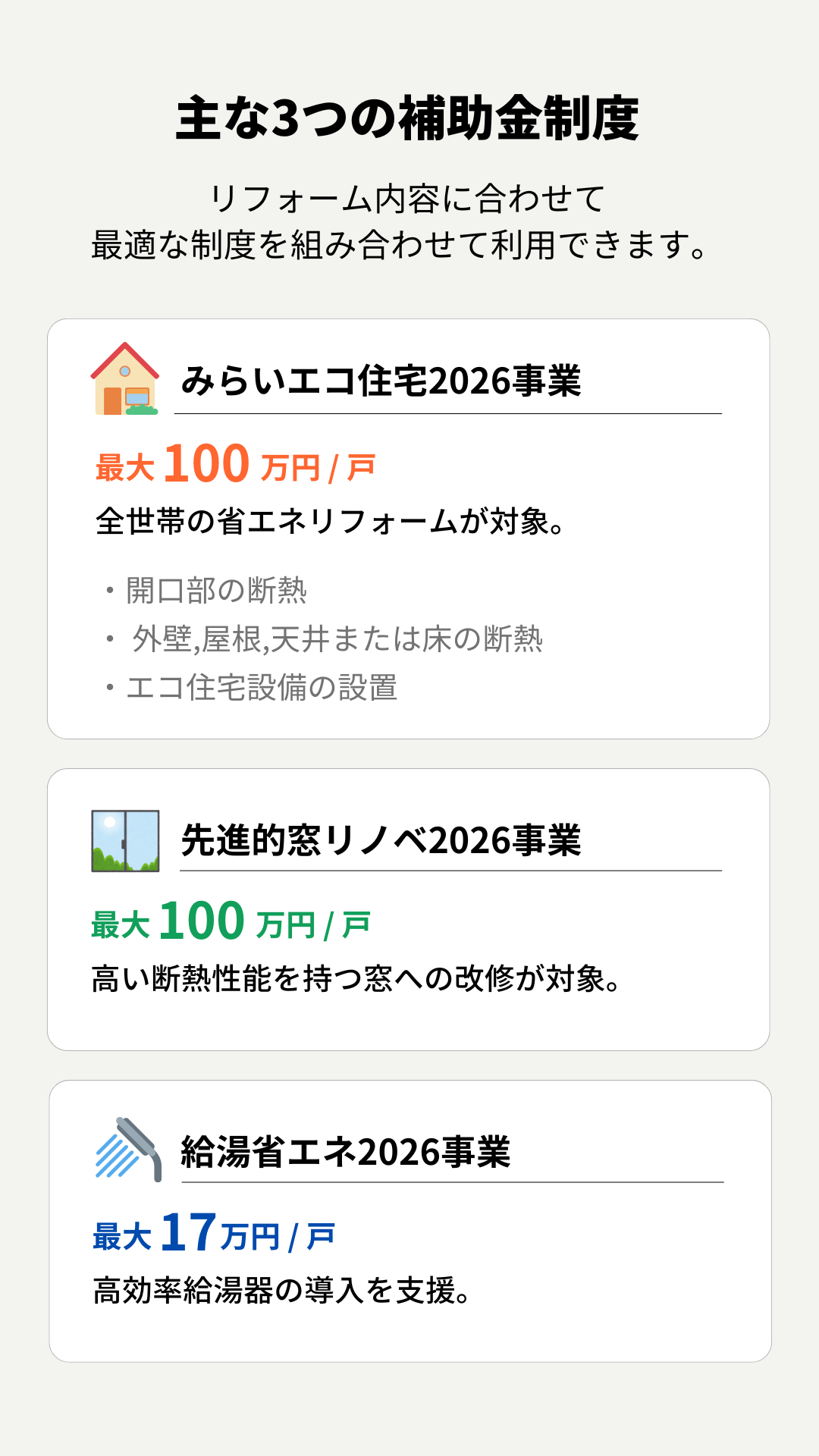
Task: Click the window icon for 先進的窓リノベ
Action: tap(125, 840)
